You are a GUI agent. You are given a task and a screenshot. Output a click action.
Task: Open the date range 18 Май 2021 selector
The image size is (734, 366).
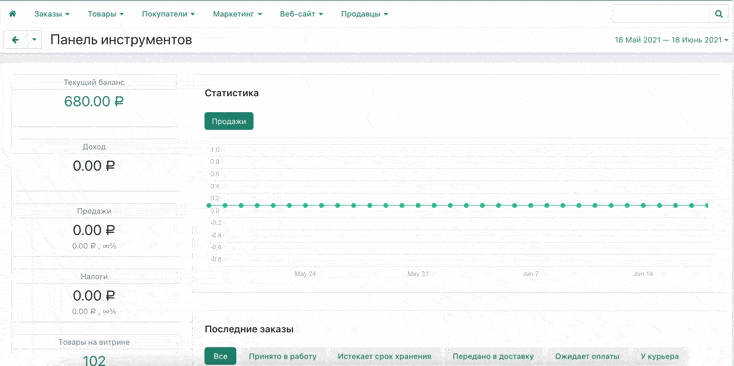click(671, 40)
